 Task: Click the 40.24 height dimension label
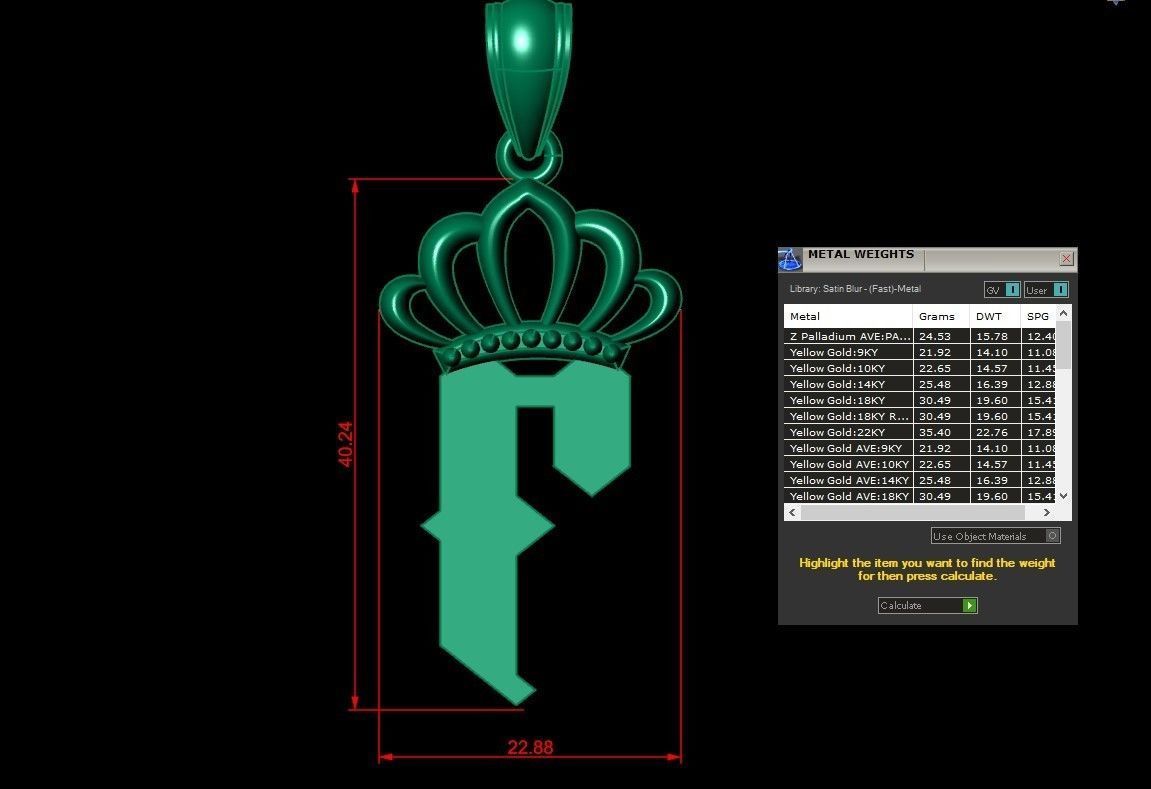point(345,444)
